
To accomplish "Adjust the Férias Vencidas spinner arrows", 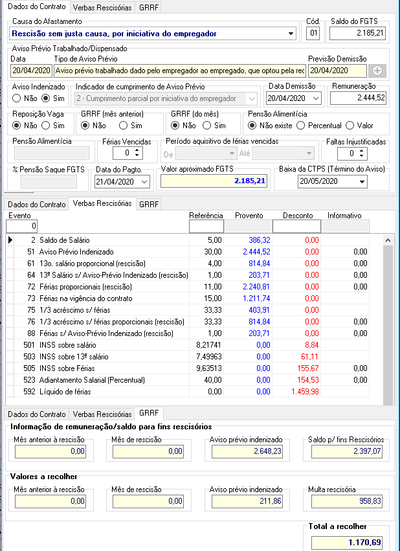I will click(x=137, y=153).
